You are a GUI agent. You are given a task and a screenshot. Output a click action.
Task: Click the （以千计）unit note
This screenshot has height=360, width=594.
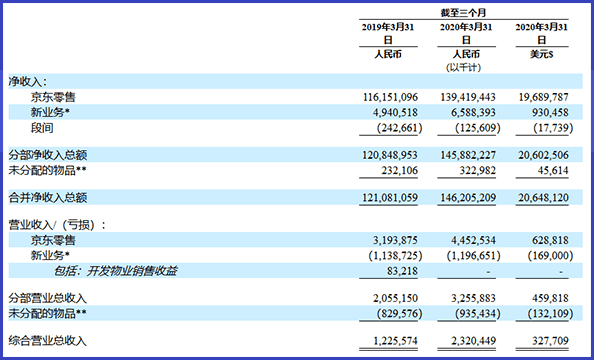coord(463,67)
